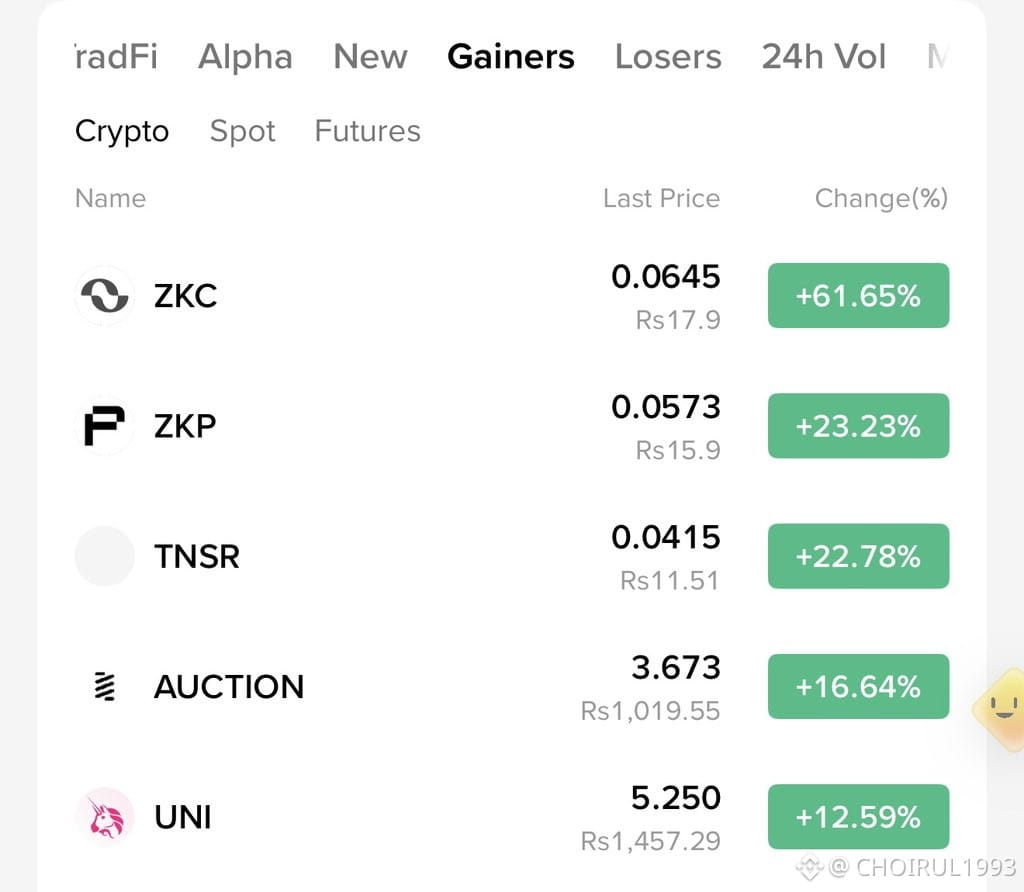Select the Gainers tab
This screenshot has width=1024, height=892.
click(x=511, y=56)
